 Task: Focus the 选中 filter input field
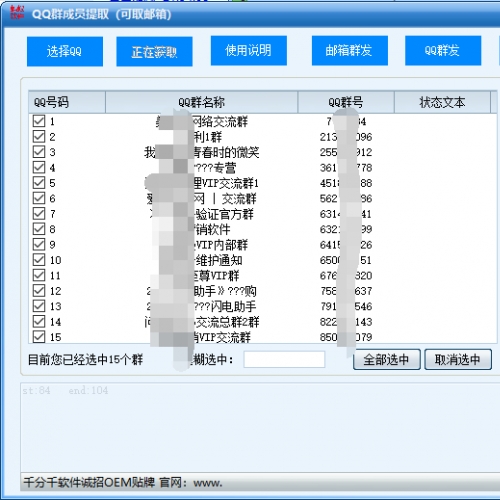coord(284,360)
